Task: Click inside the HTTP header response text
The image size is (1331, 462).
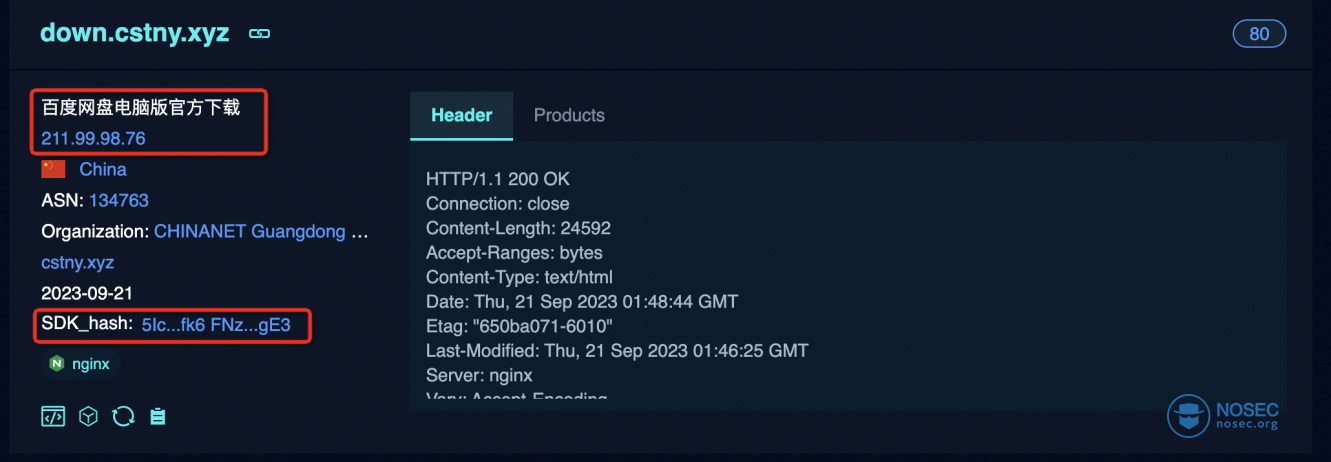Action: [848, 283]
